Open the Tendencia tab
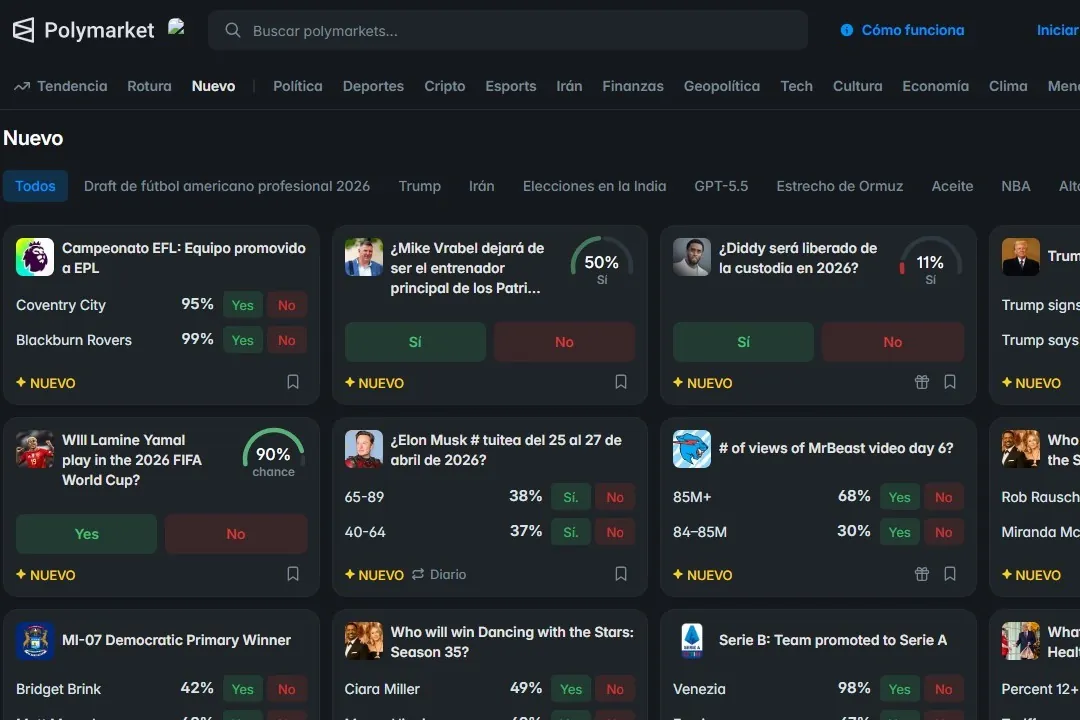 pos(61,86)
